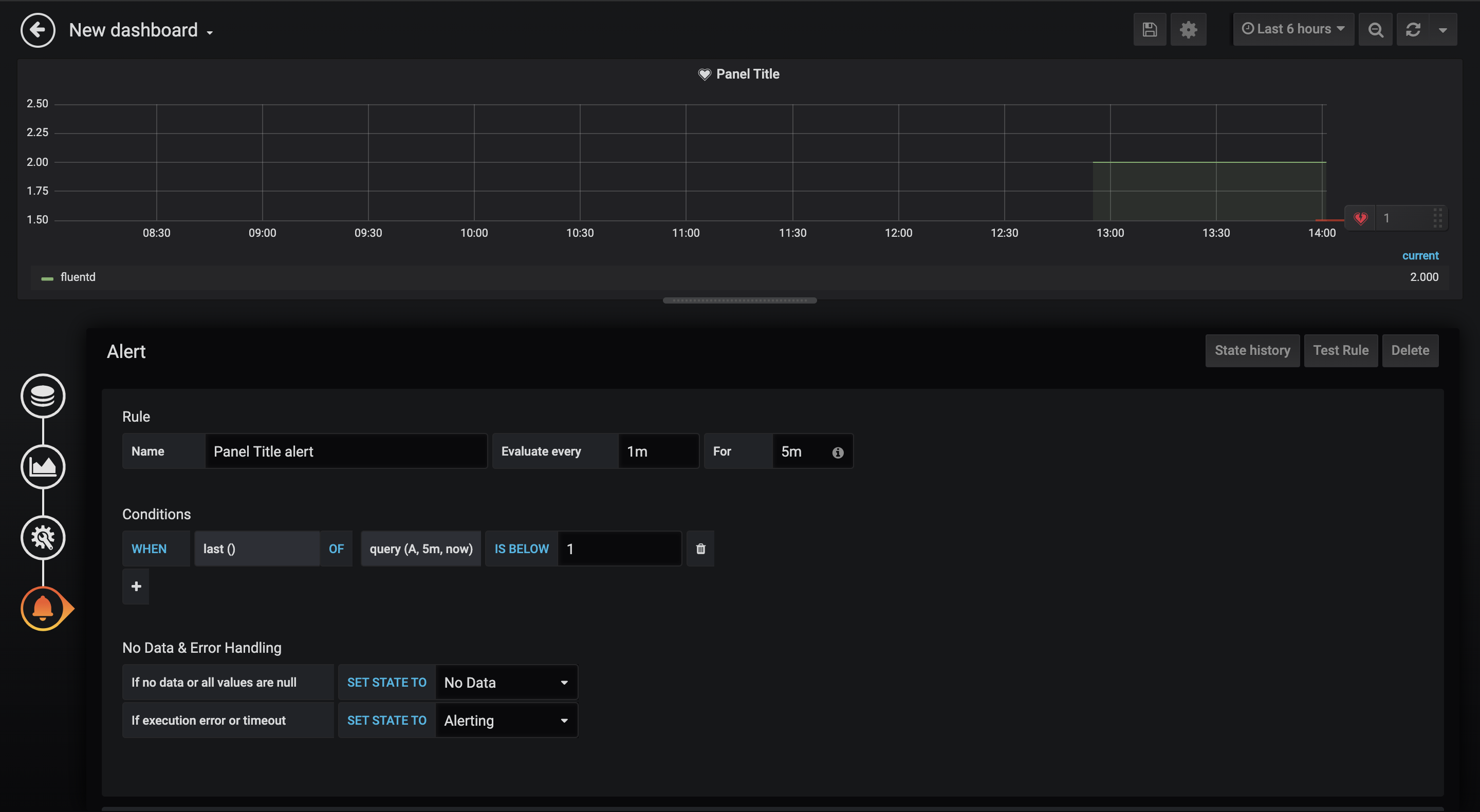Change the last () reducer function
Viewport: 1480px width, 812px height.
coord(256,549)
